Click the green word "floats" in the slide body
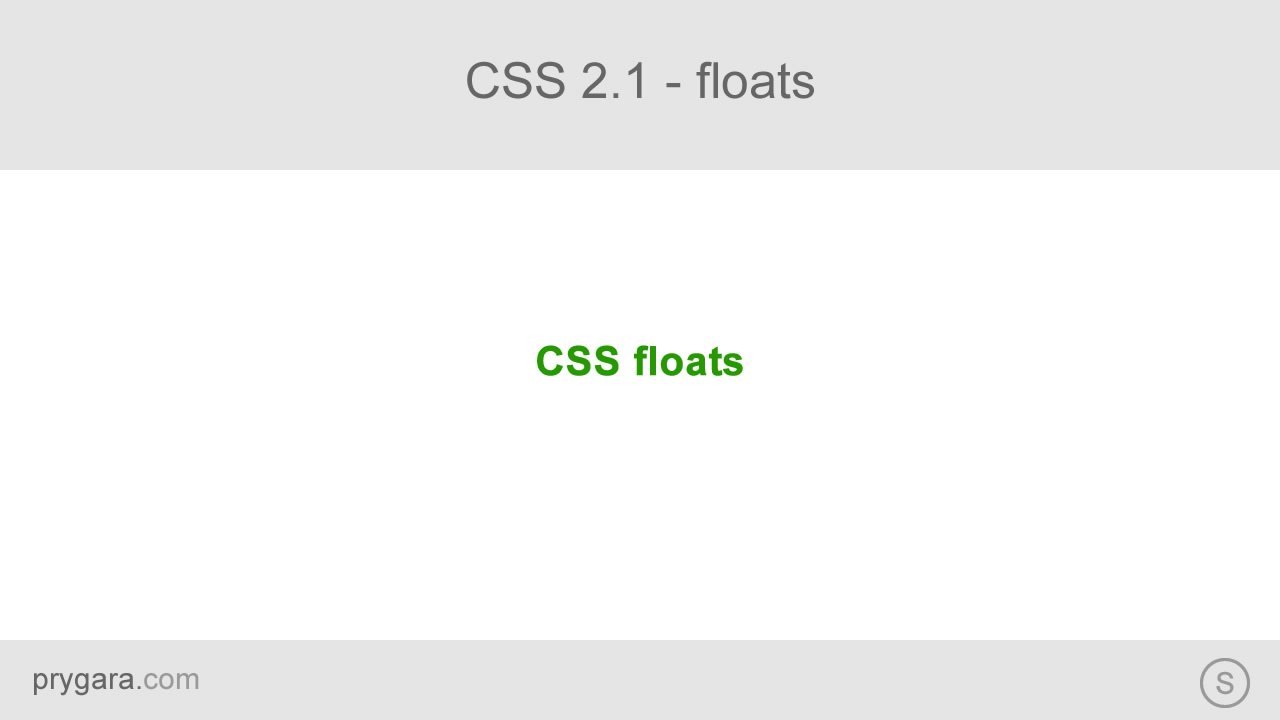The height and width of the screenshot is (720, 1280). (689, 361)
